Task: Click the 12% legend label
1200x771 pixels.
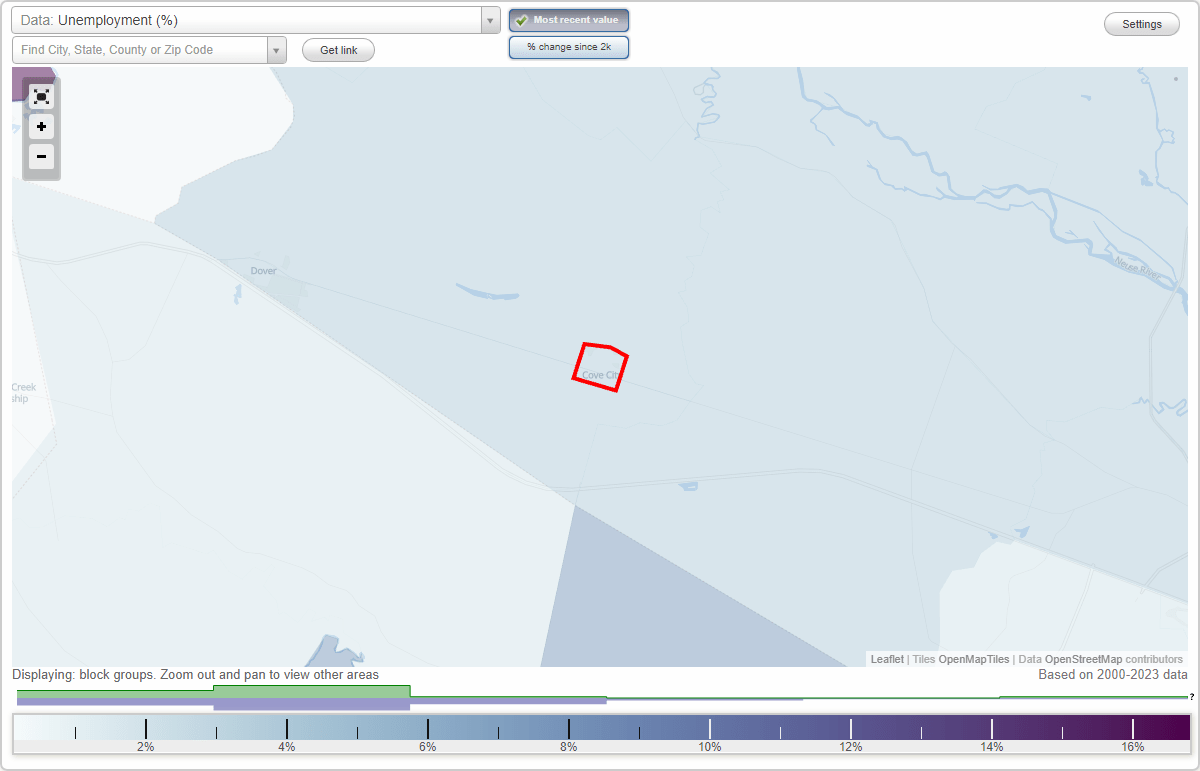Action: (x=851, y=747)
